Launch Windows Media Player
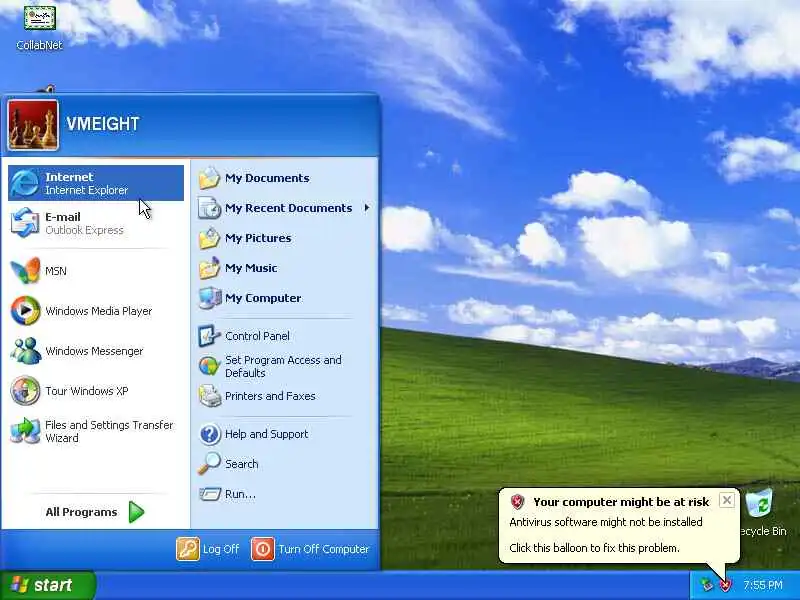 point(96,311)
